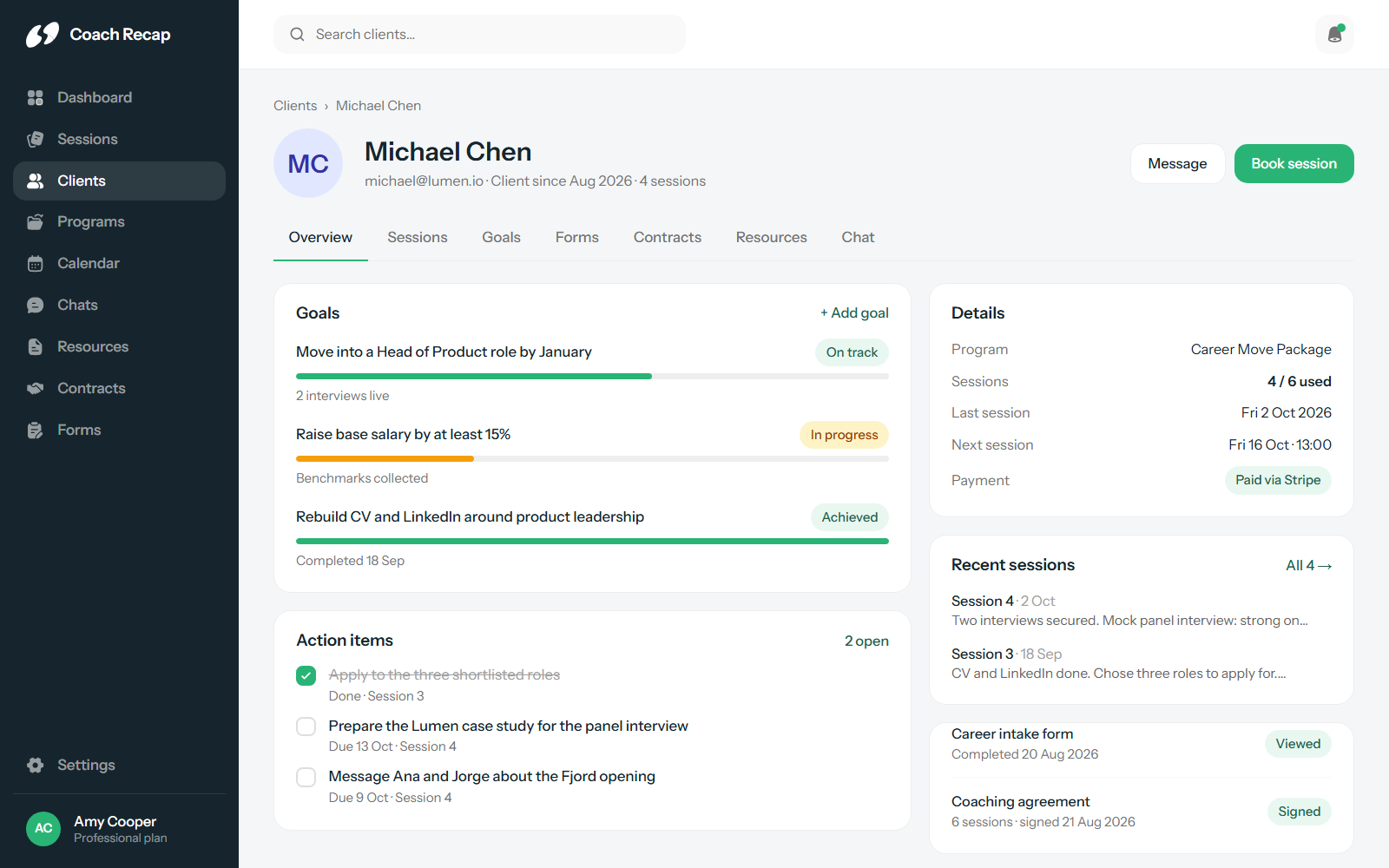
Task: Click 'Head of Product' goal progress bar
Action: click(x=592, y=377)
